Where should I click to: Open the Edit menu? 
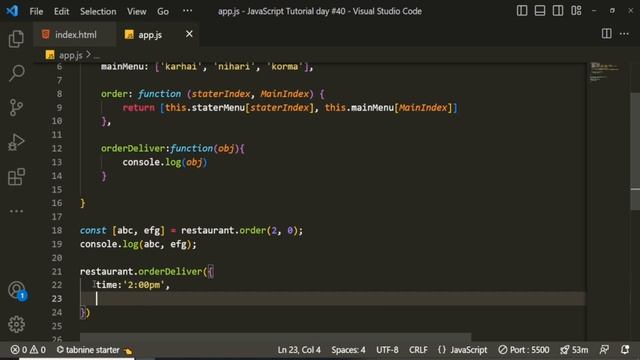tap(61, 11)
